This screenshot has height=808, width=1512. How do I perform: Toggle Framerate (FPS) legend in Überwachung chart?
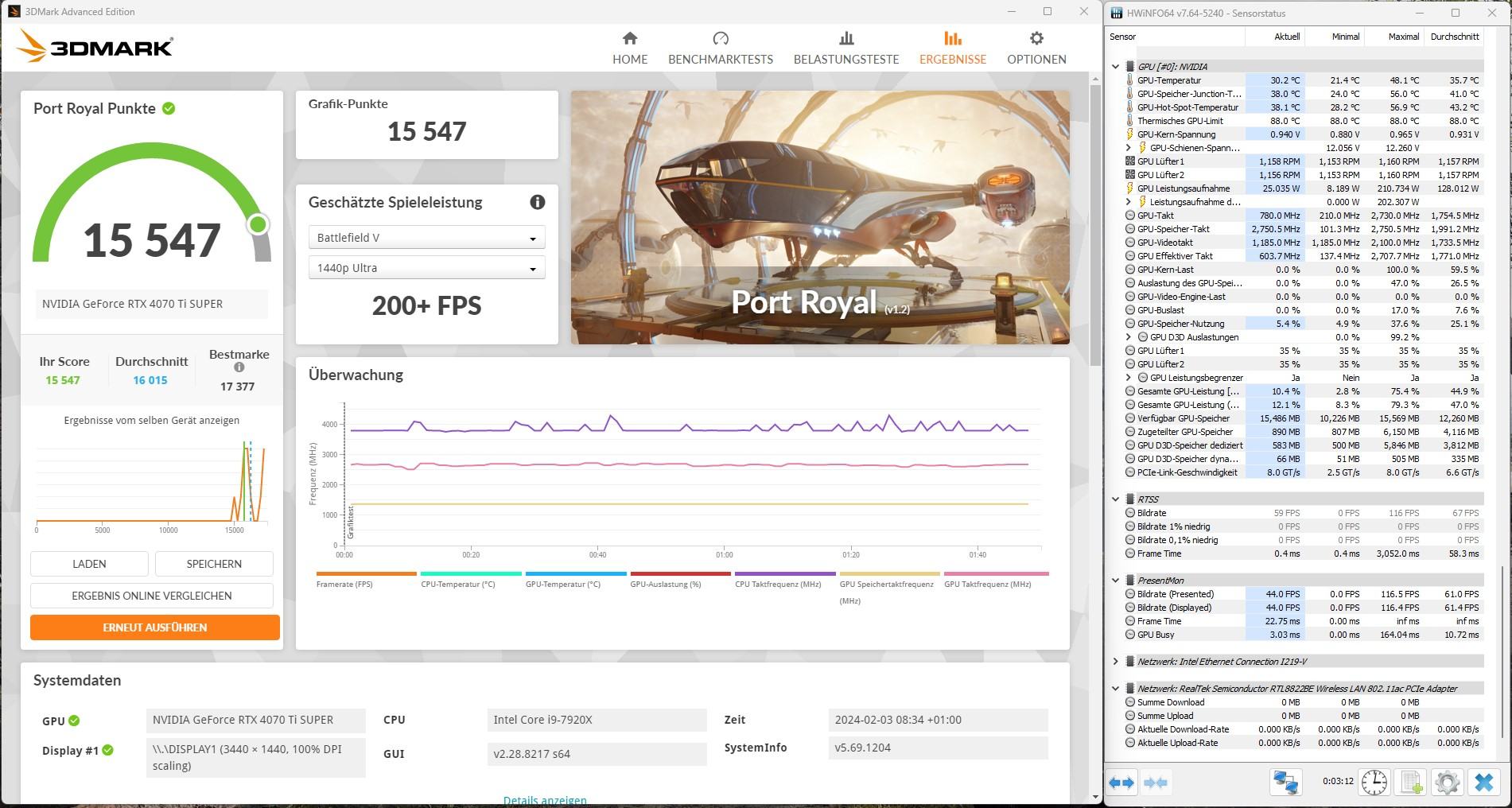pyautogui.click(x=366, y=581)
